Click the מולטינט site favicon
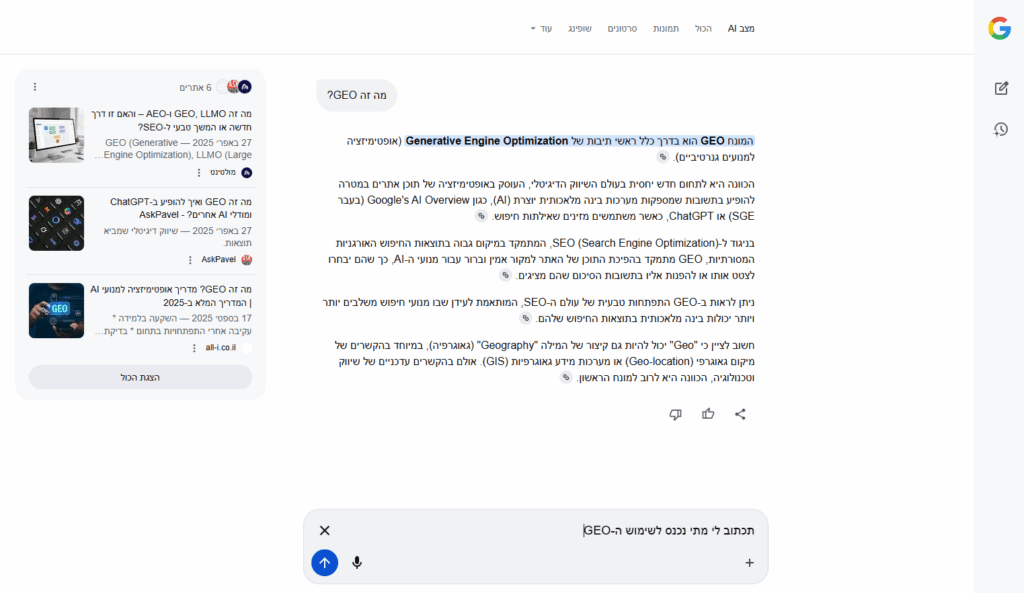 tap(246, 172)
